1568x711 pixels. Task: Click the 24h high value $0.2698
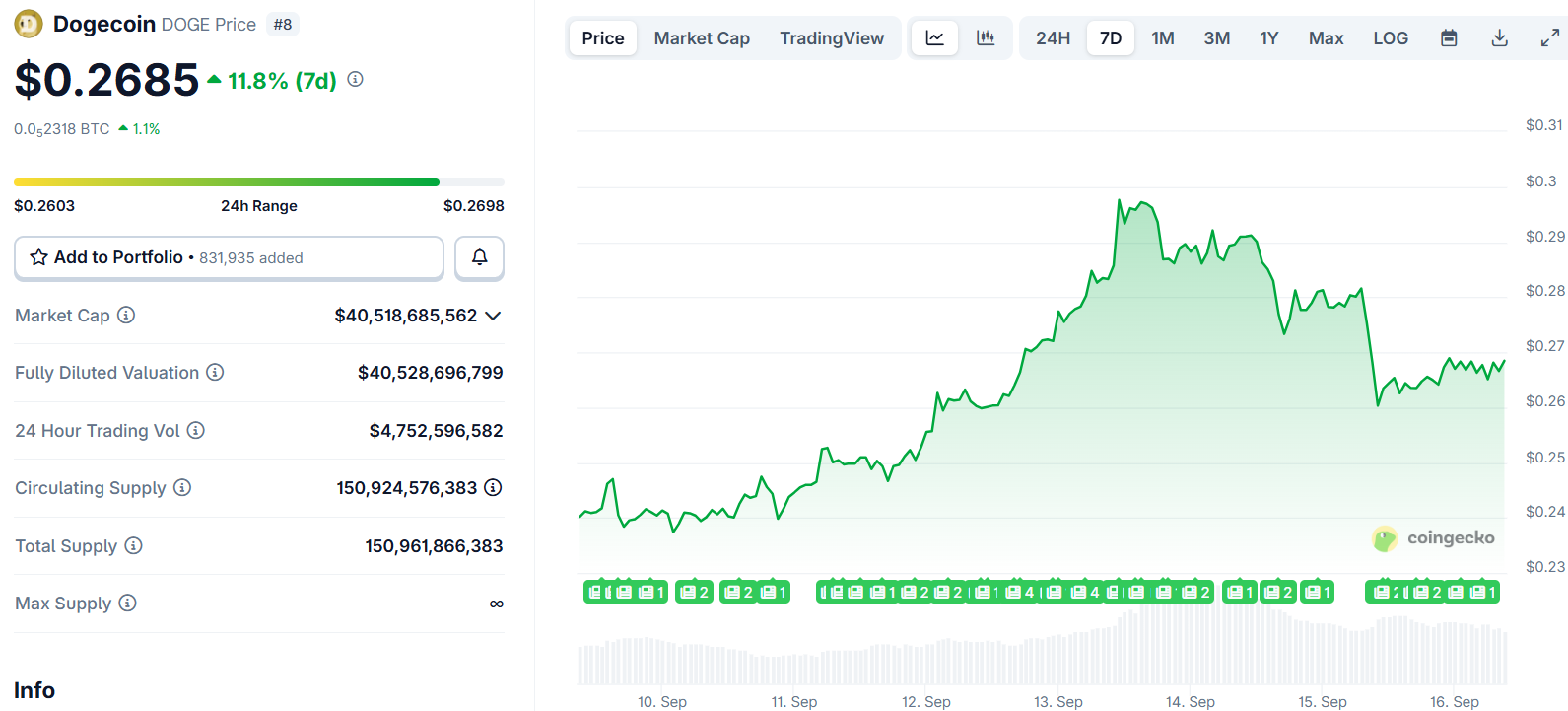pyautogui.click(x=474, y=205)
